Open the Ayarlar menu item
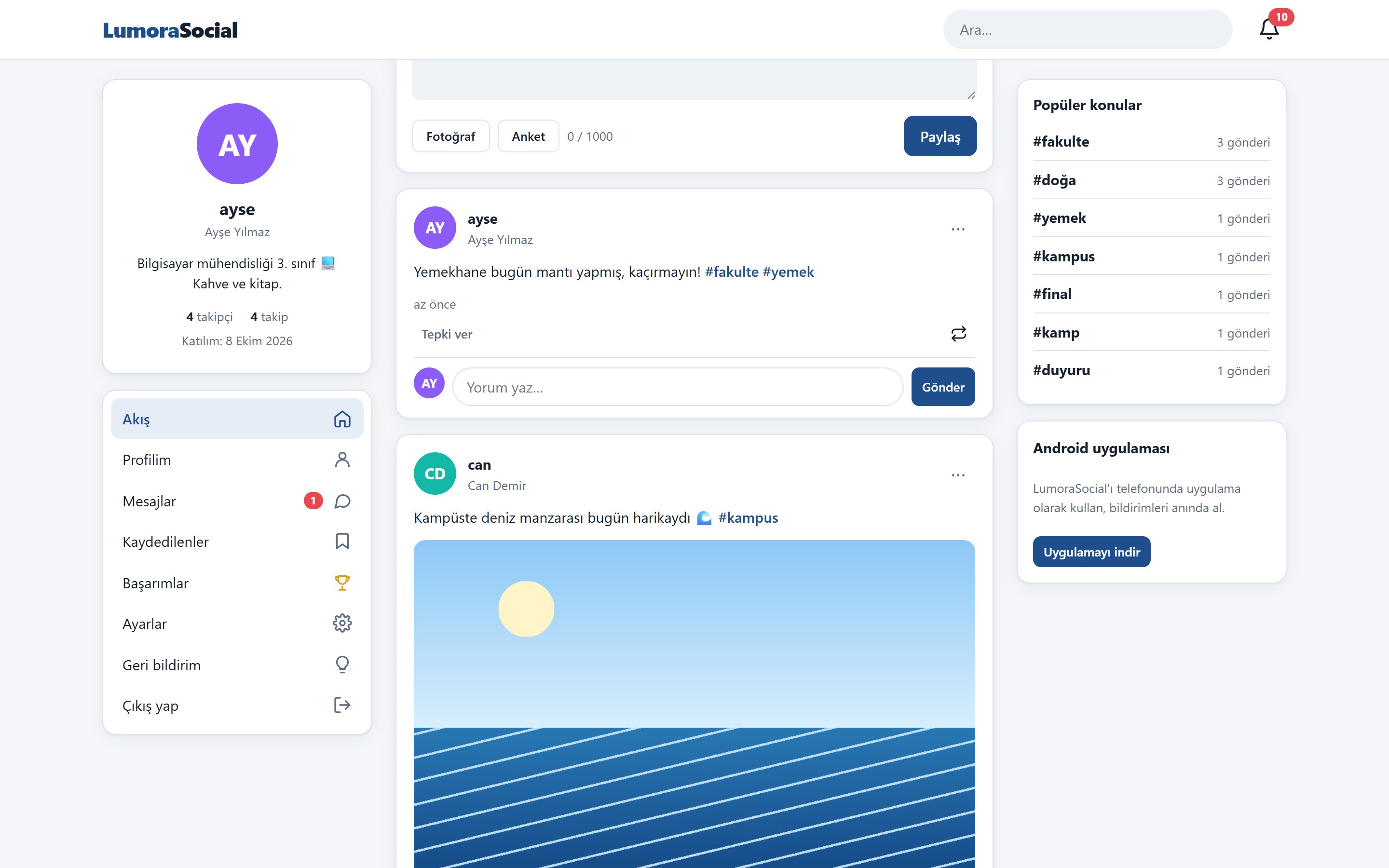Viewport: 1389px width, 868px height. [x=237, y=624]
